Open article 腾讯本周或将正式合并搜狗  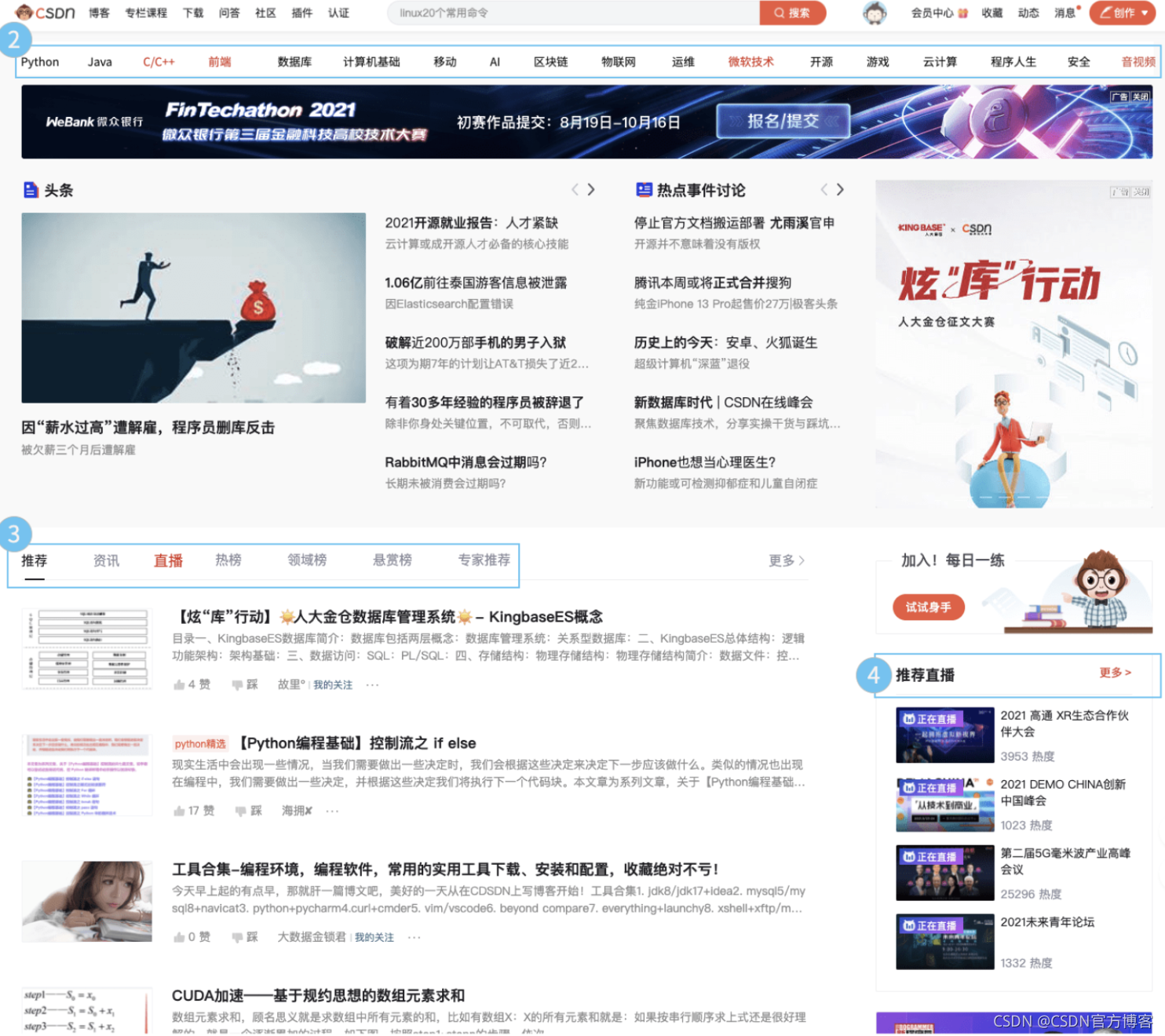712,283
